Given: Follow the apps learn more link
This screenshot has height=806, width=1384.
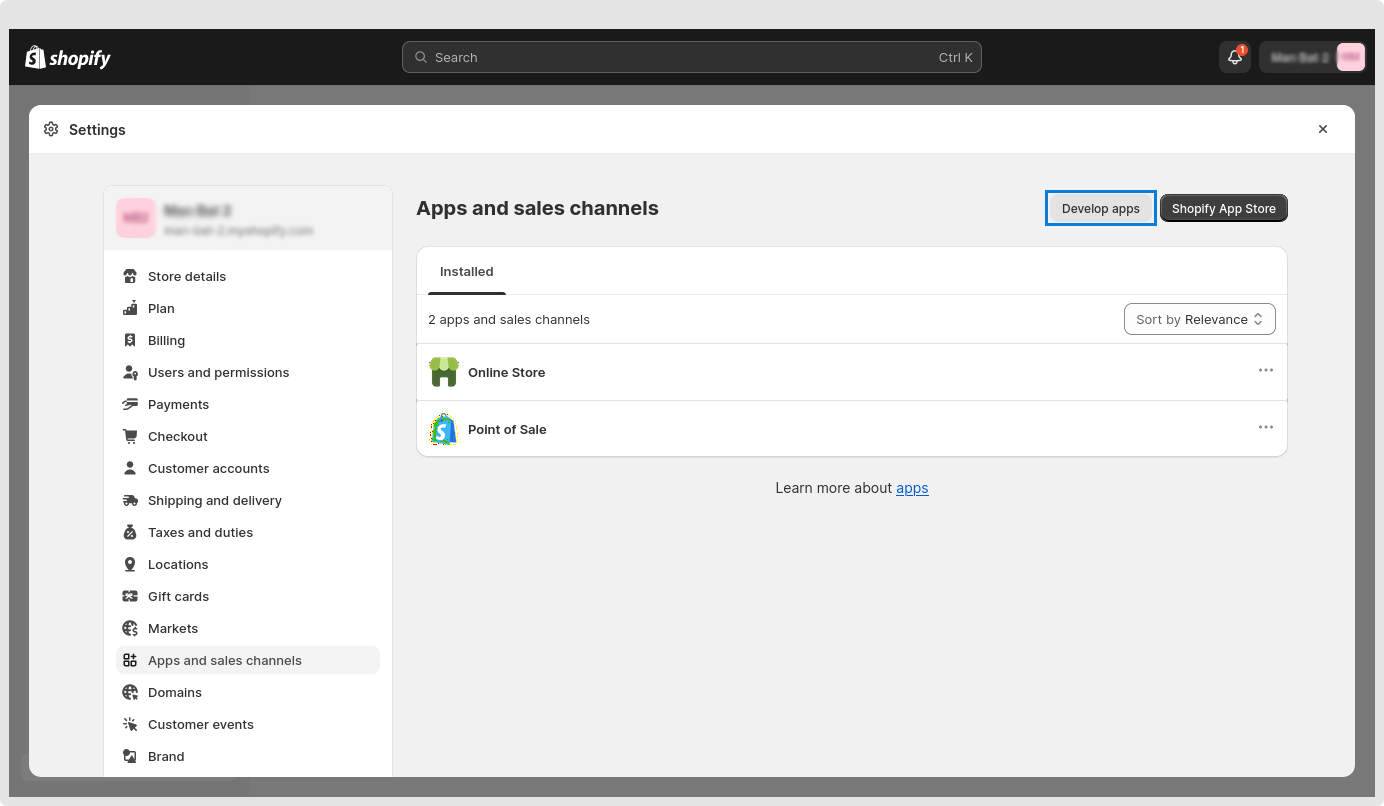Looking at the screenshot, I should 912,488.
